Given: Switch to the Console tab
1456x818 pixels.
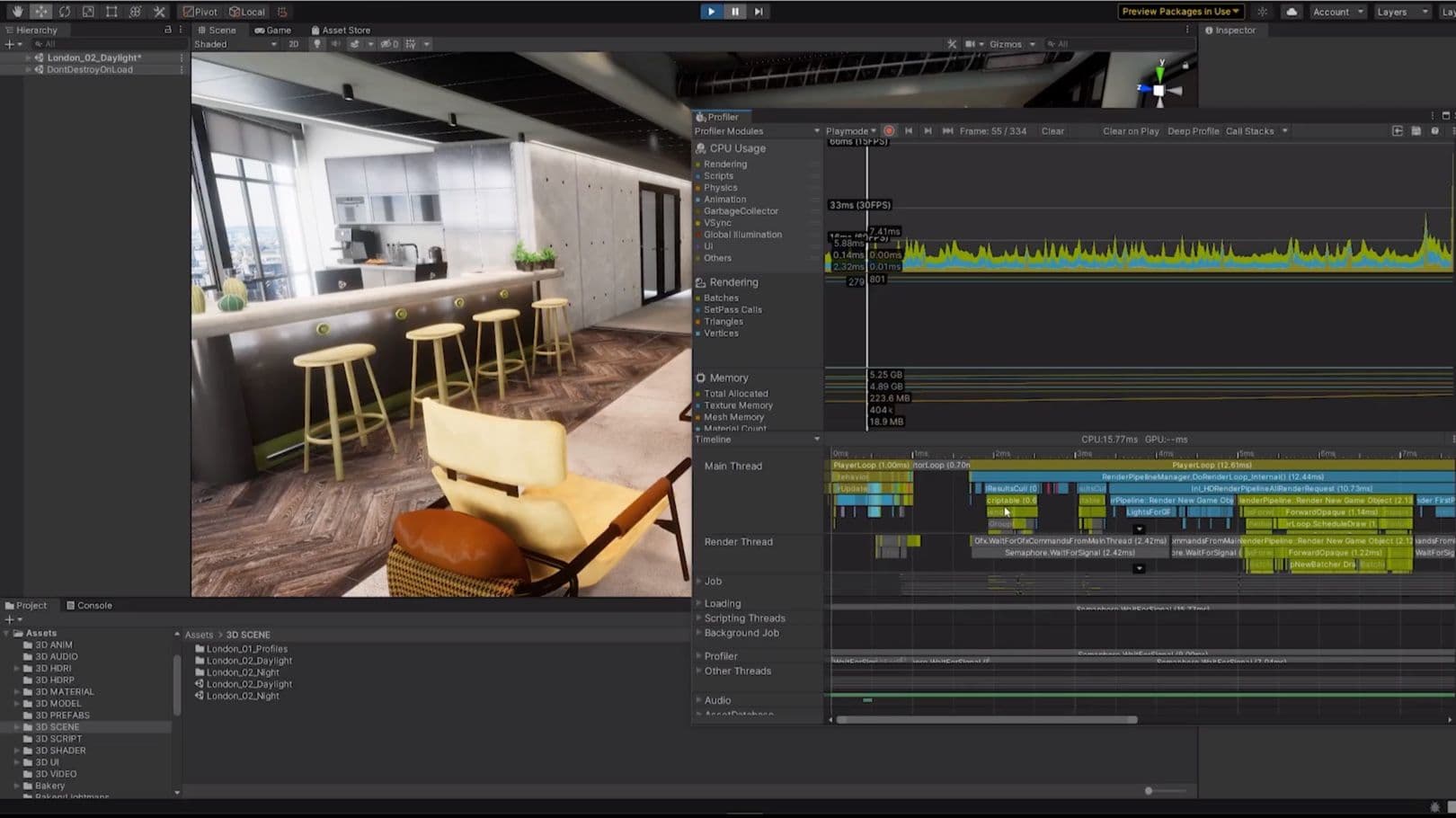Looking at the screenshot, I should click(89, 605).
